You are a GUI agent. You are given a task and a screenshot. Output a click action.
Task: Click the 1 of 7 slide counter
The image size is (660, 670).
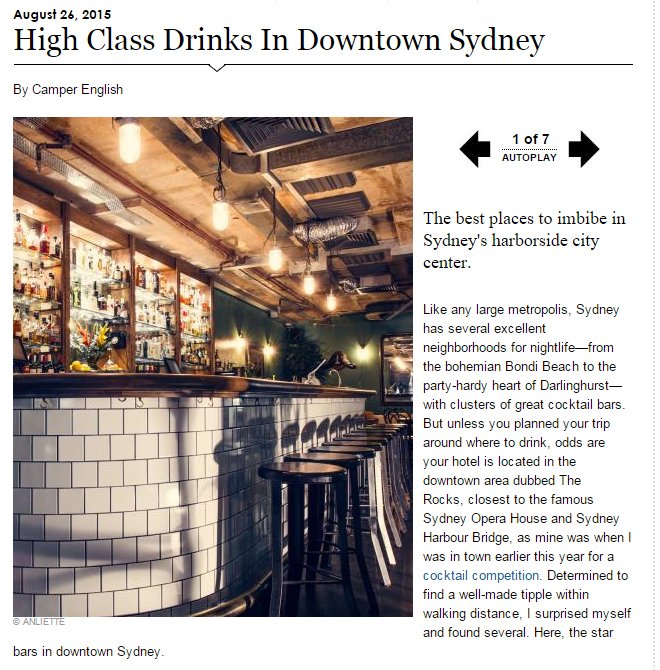[530, 139]
